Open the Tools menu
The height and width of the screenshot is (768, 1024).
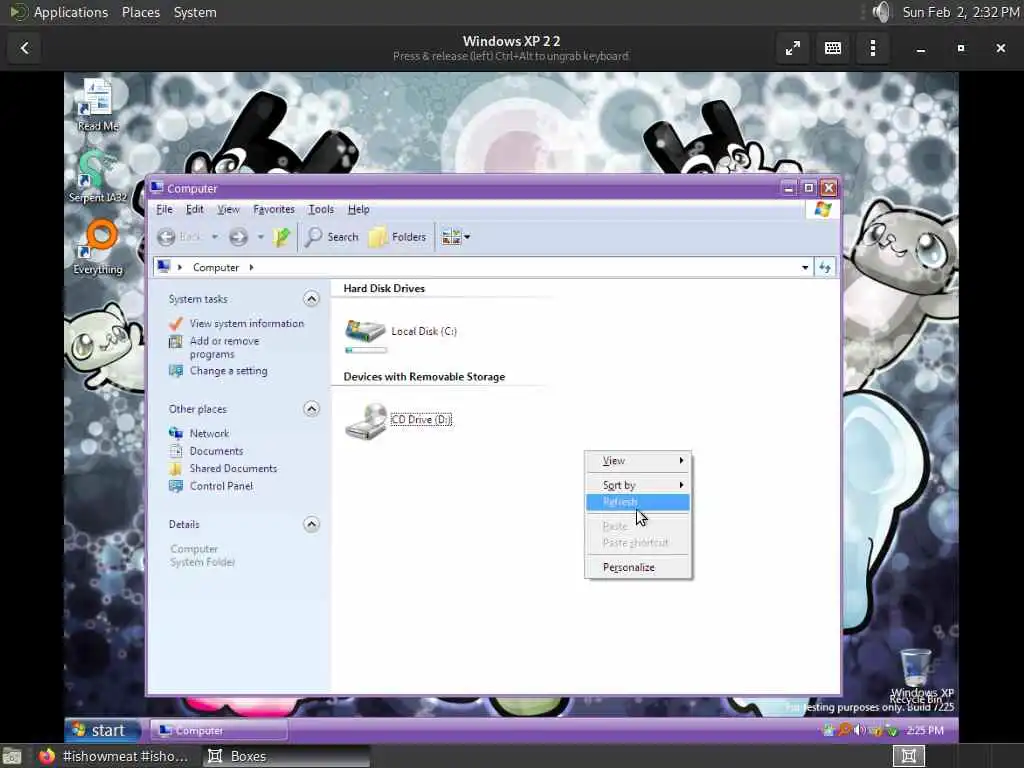coord(321,210)
